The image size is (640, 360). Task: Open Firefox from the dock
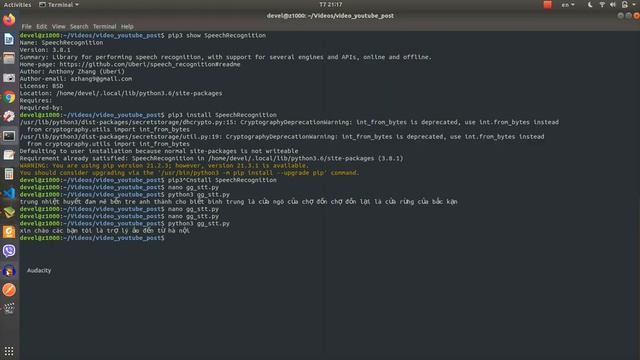[x=9, y=20]
